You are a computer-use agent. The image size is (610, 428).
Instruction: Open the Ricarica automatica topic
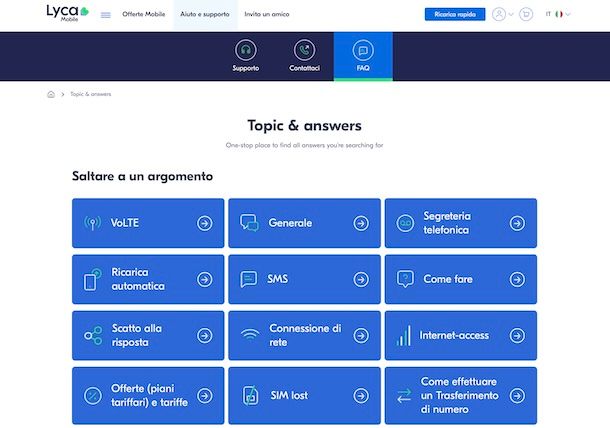(148, 279)
